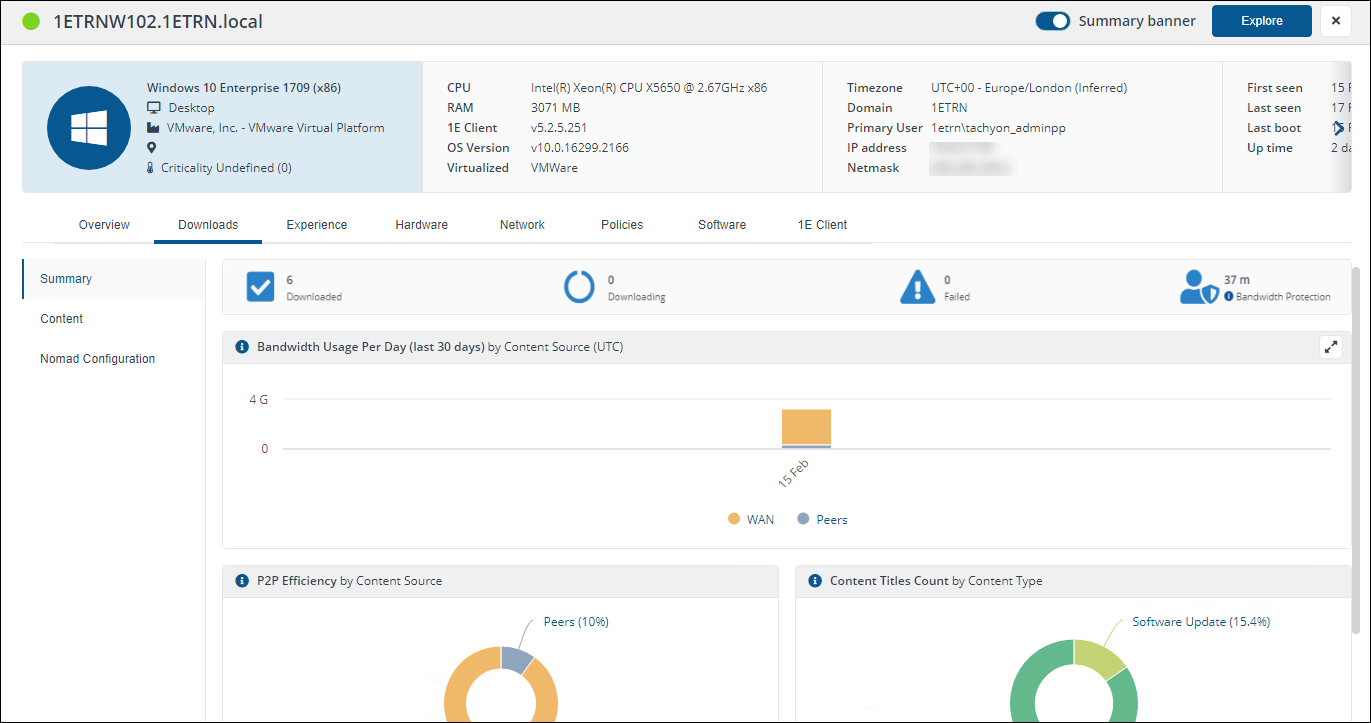Toggle Peers series in chart legend
The height and width of the screenshot is (723, 1371).
pos(822,520)
